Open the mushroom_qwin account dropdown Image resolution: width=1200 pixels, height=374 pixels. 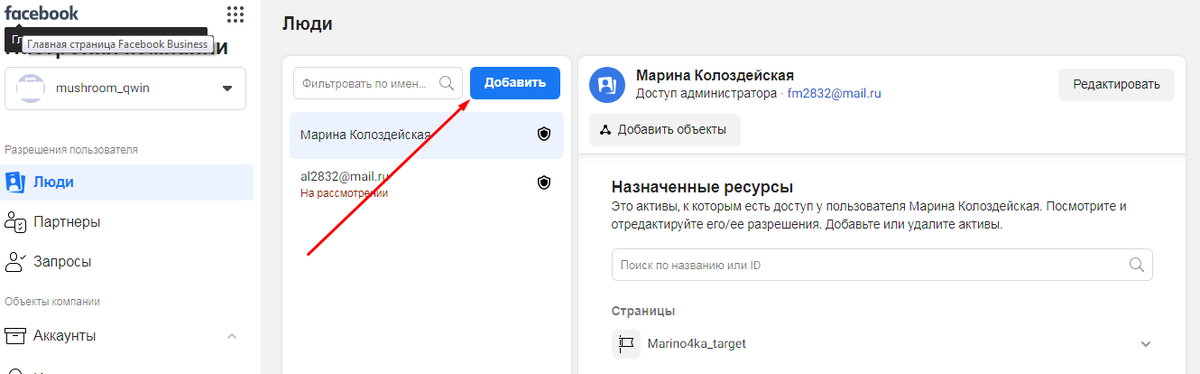(x=125, y=88)
